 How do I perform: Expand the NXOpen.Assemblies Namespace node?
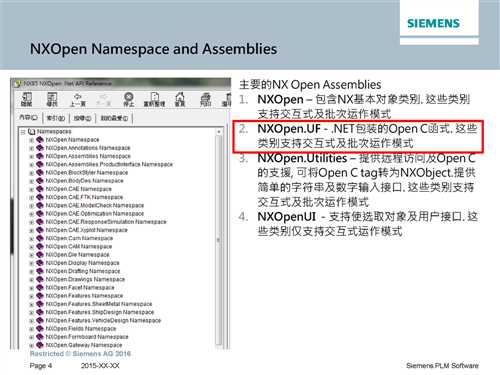[x=31, y=157]
